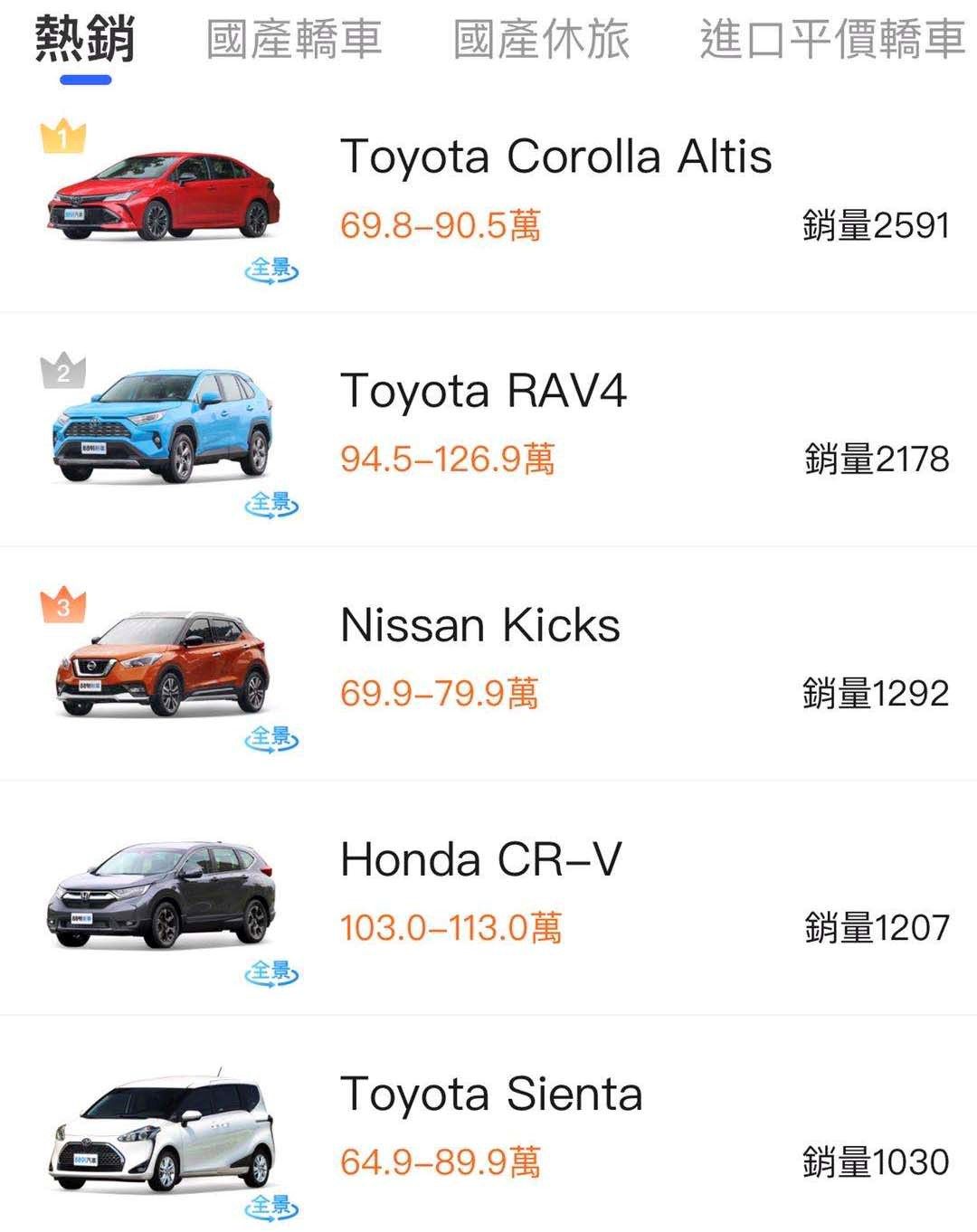Click the gold rank 1 crown badge
The width and height of the screenshot is (977, 1232).
[x=63, y=137]
